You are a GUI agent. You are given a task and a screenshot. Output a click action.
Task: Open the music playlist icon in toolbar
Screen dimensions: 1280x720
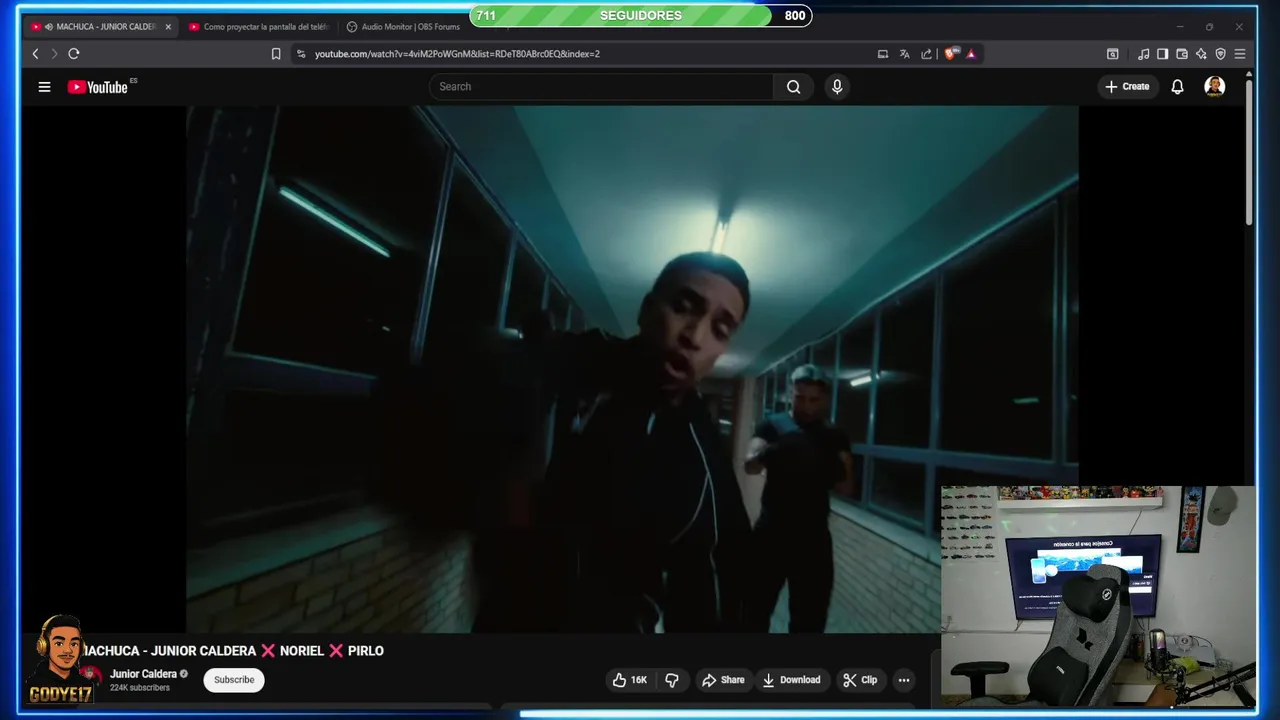pyautogui.click(x=1143, y=54)
